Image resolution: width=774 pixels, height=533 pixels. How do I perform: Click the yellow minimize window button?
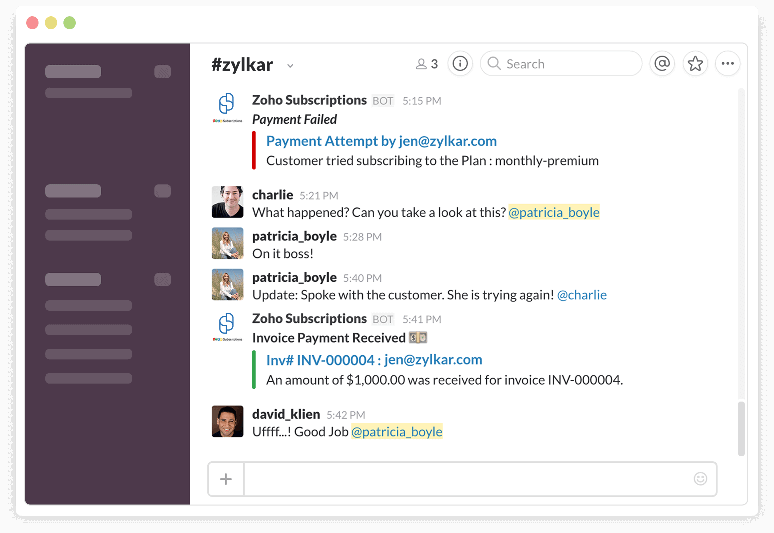(x=51, y=23)
